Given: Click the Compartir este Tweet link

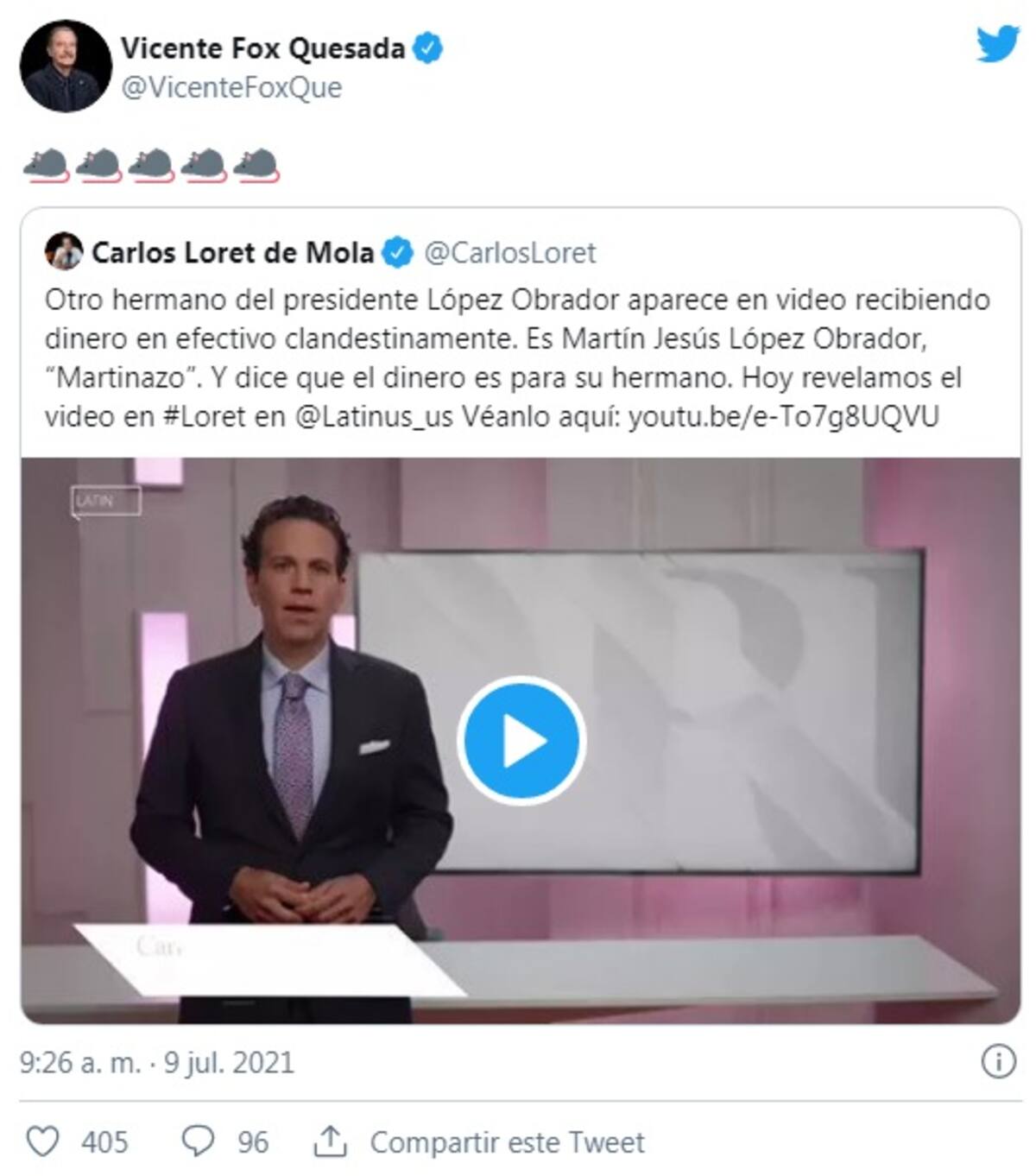Looking at the screenshot, I should pyautogui.click(x=508, y=1142).
